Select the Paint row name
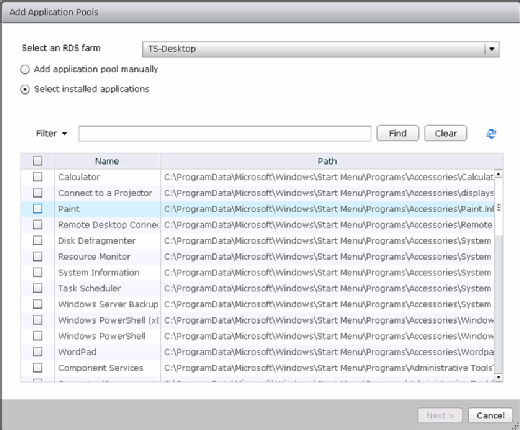This screenshot has height=430, width=520. pyautogui.click(x=69, y=209)
